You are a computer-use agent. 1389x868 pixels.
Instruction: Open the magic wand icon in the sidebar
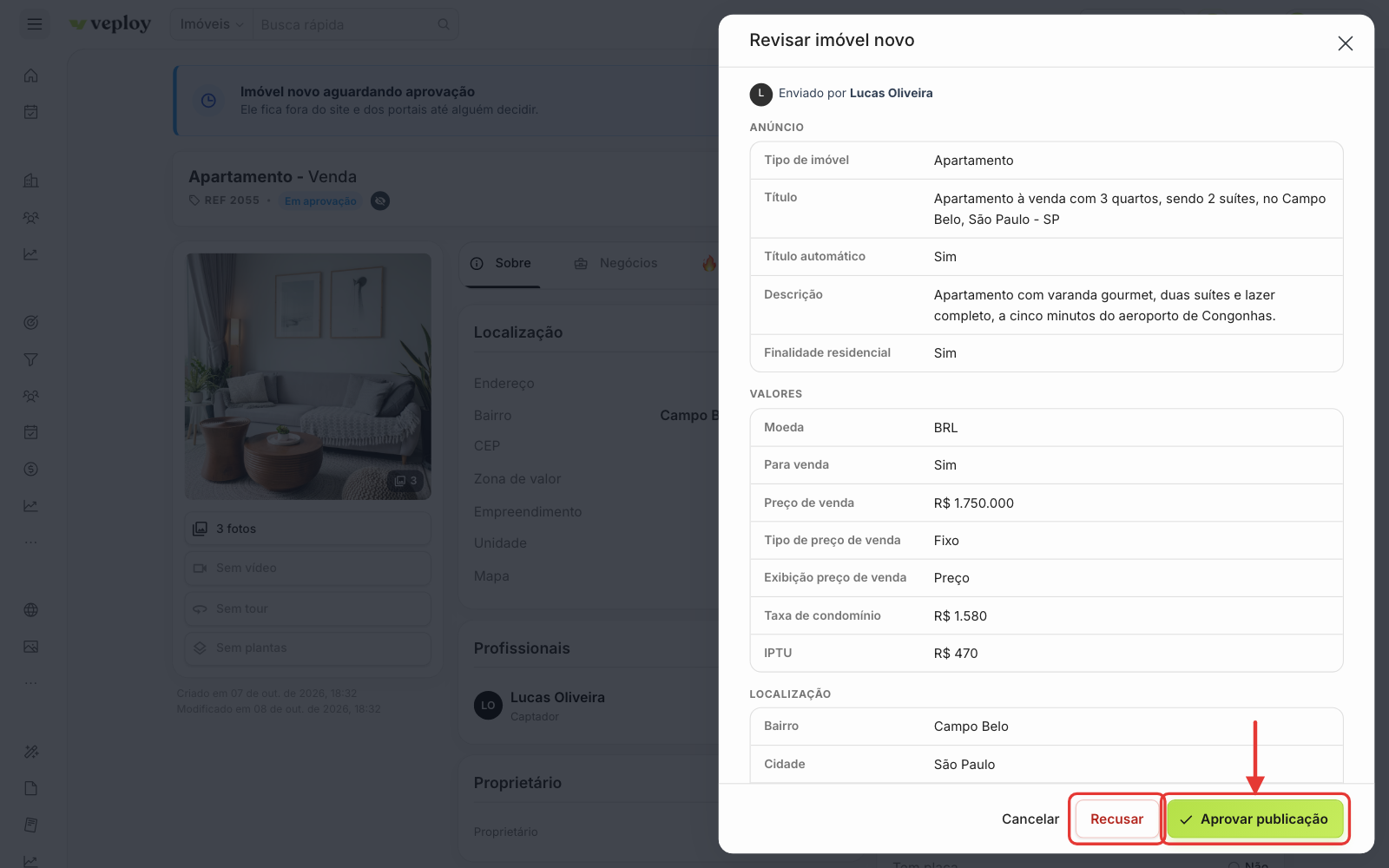coord(31,752)
